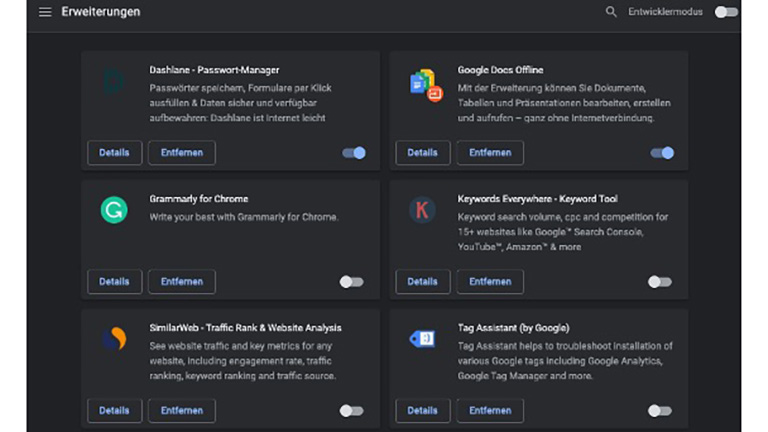768x432 pixels.
Task: Open Details for Keywords Everywhere
Action: pos(422,282)
